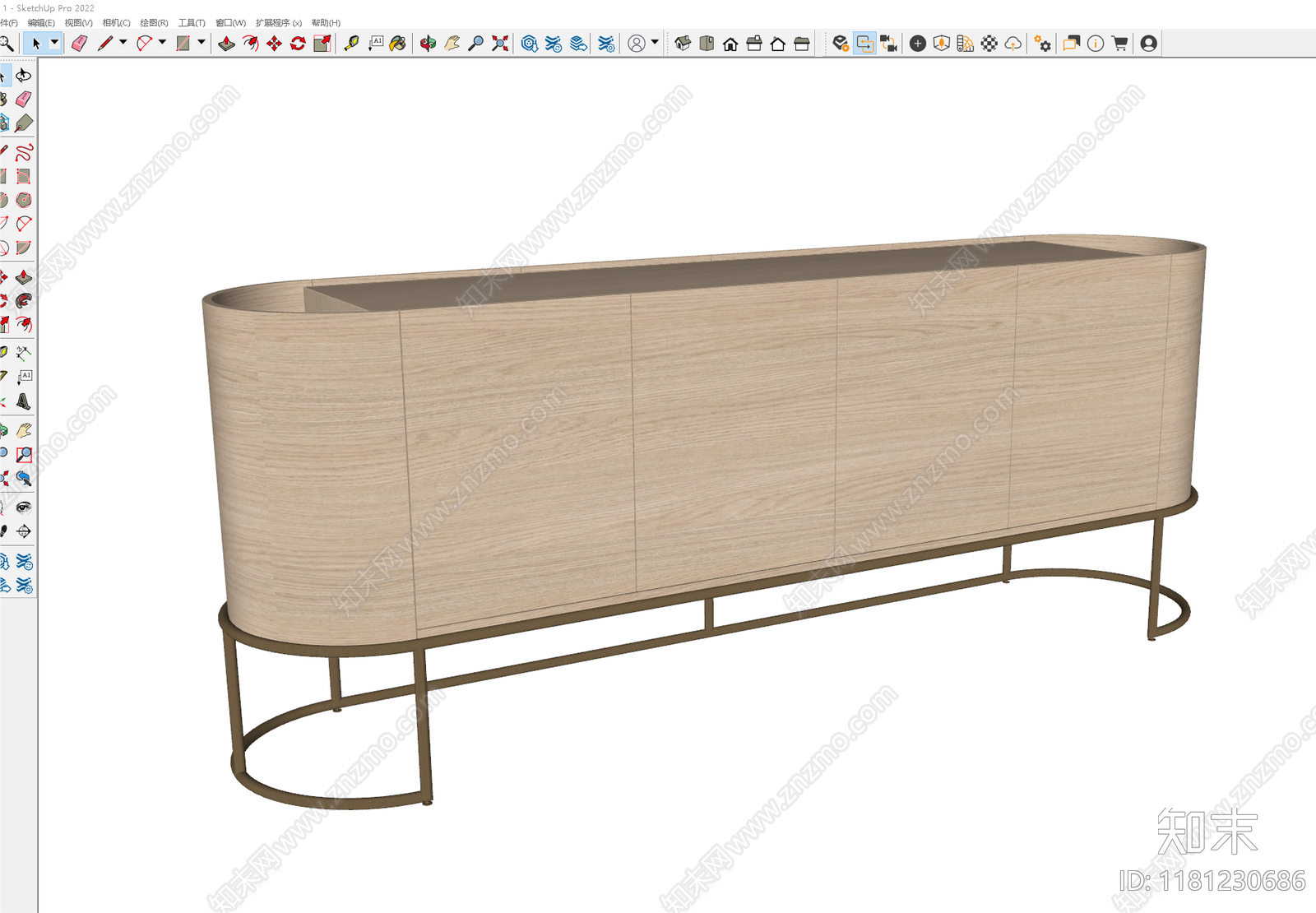Expand the user account dropdown arrow

point(655,43)
